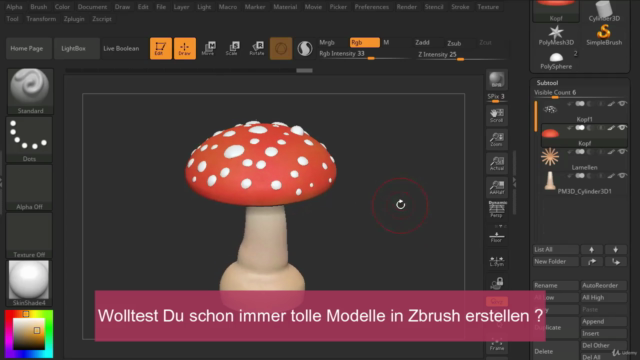Toggle visibility eye of Kopf1 subtool
The width and height of the screenshot is (640, 360).
pyautogui.click(x=622, y=104)
